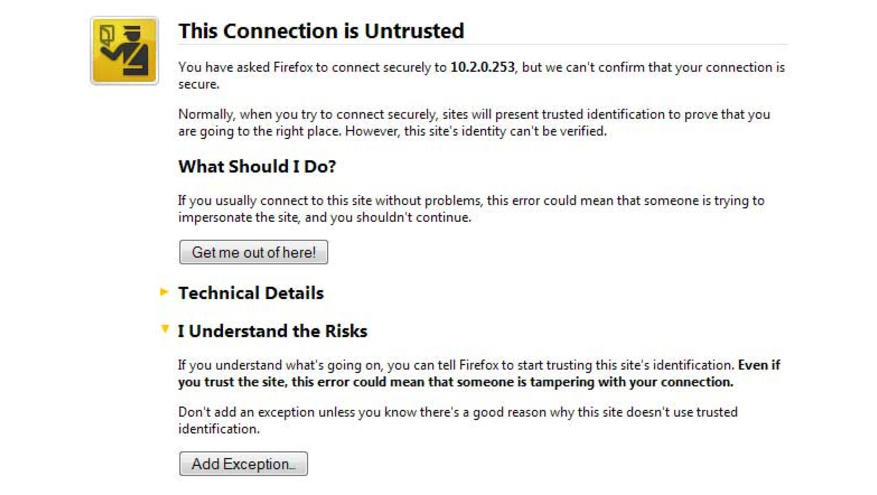The width and height of the screenshot is (877, 495).
Task: Click the horizontal rule below the title
Action: [x=483, y=44]
